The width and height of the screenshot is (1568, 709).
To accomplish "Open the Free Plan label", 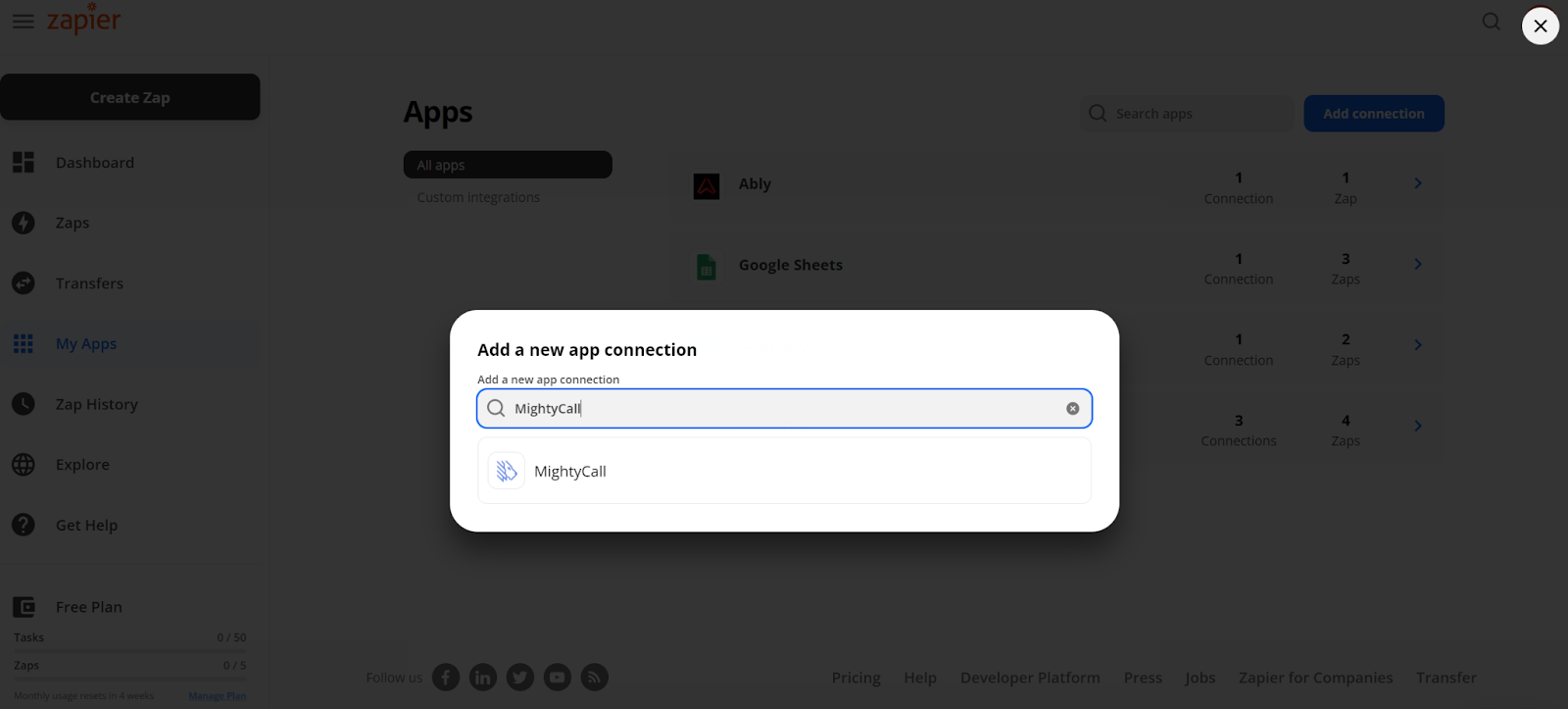I will click(x=89, y=607).
